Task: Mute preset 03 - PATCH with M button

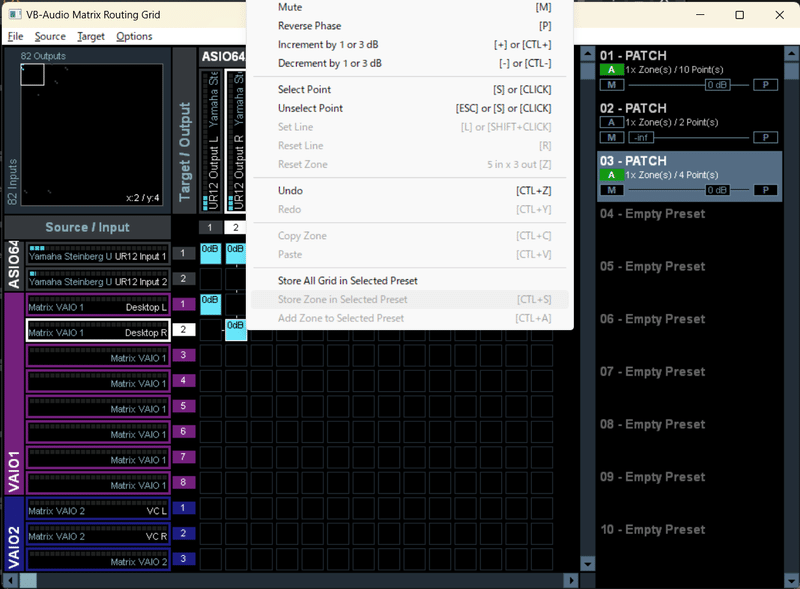Action: [x=612, y=190]
